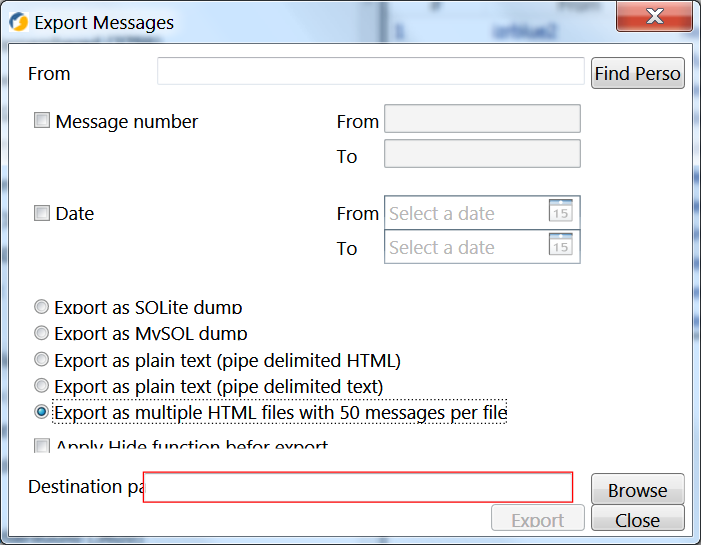Select multiple HTML files export option

tap(42, 411)
